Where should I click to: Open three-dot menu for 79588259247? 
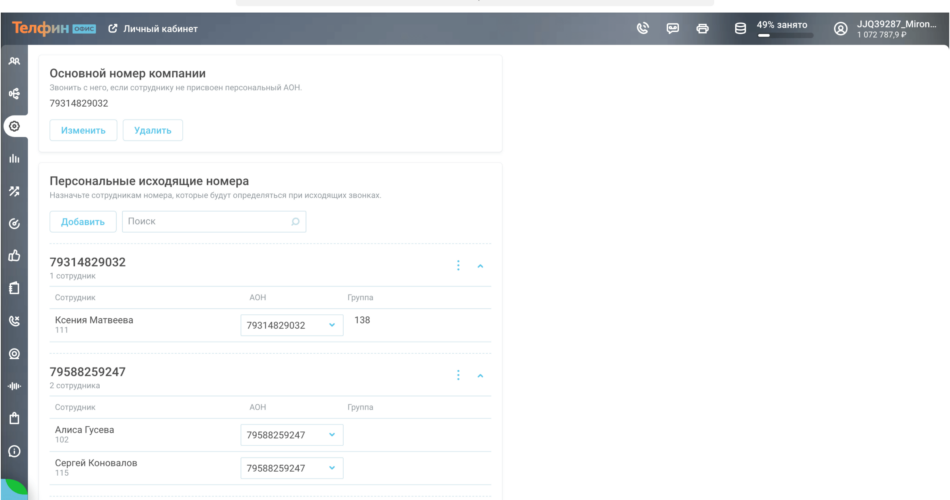(x=458, y=376)
